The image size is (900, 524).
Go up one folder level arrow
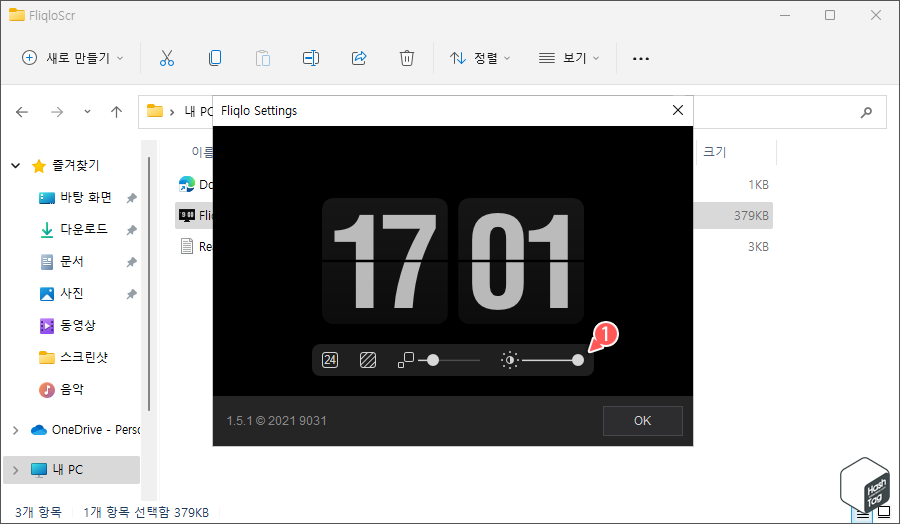117,112
